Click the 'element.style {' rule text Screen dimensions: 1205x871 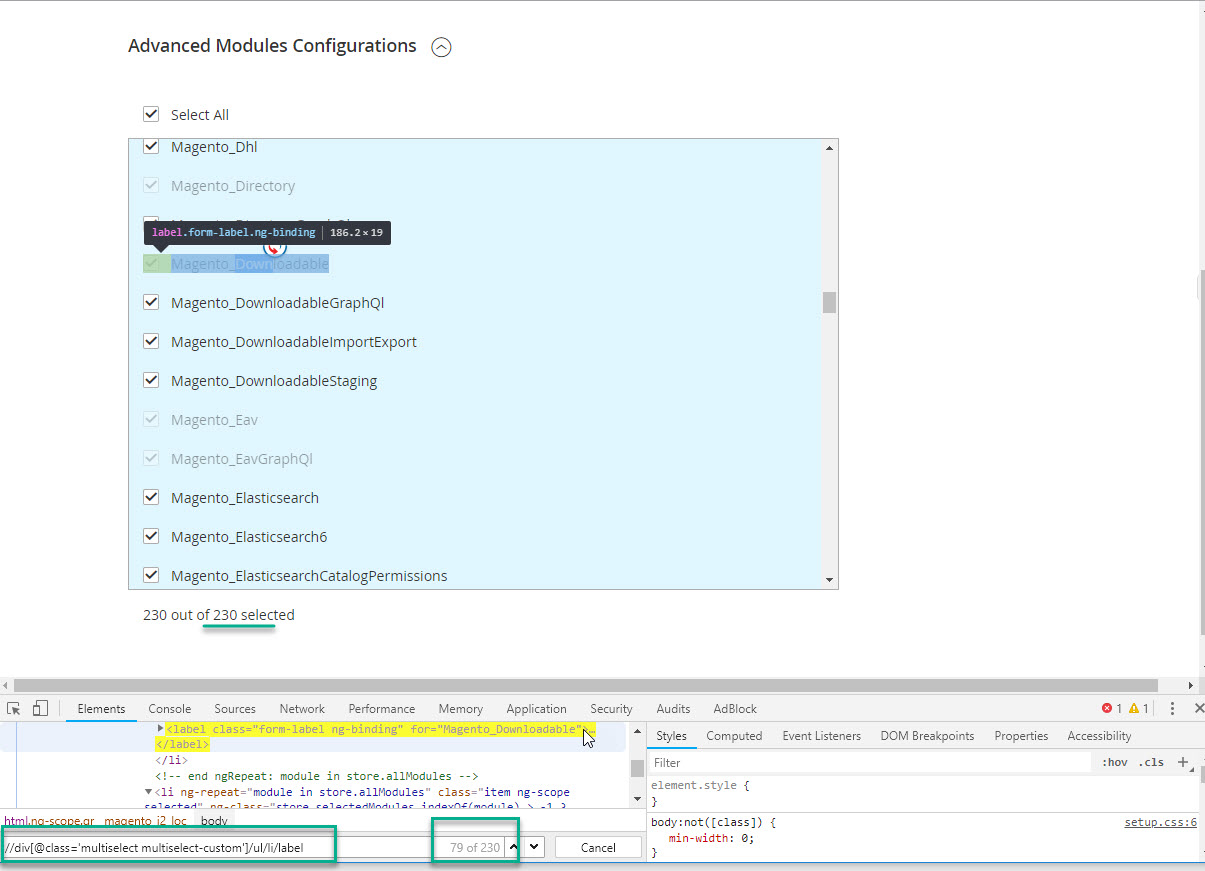[x=700, y=785]
